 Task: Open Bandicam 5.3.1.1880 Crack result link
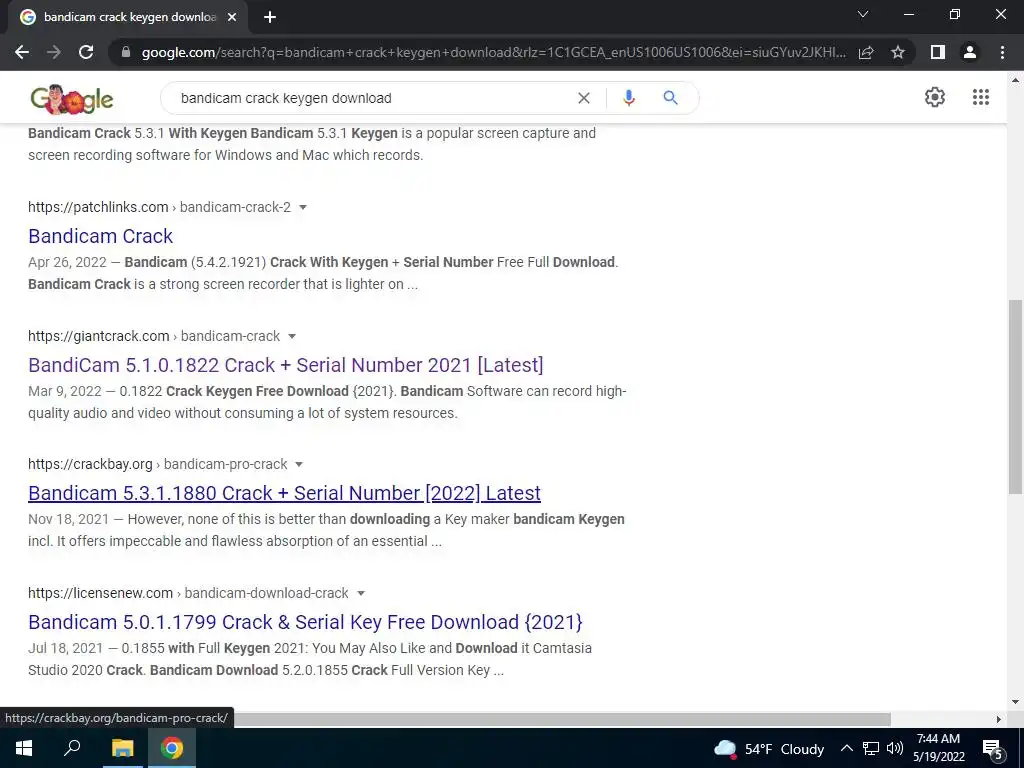284,493
